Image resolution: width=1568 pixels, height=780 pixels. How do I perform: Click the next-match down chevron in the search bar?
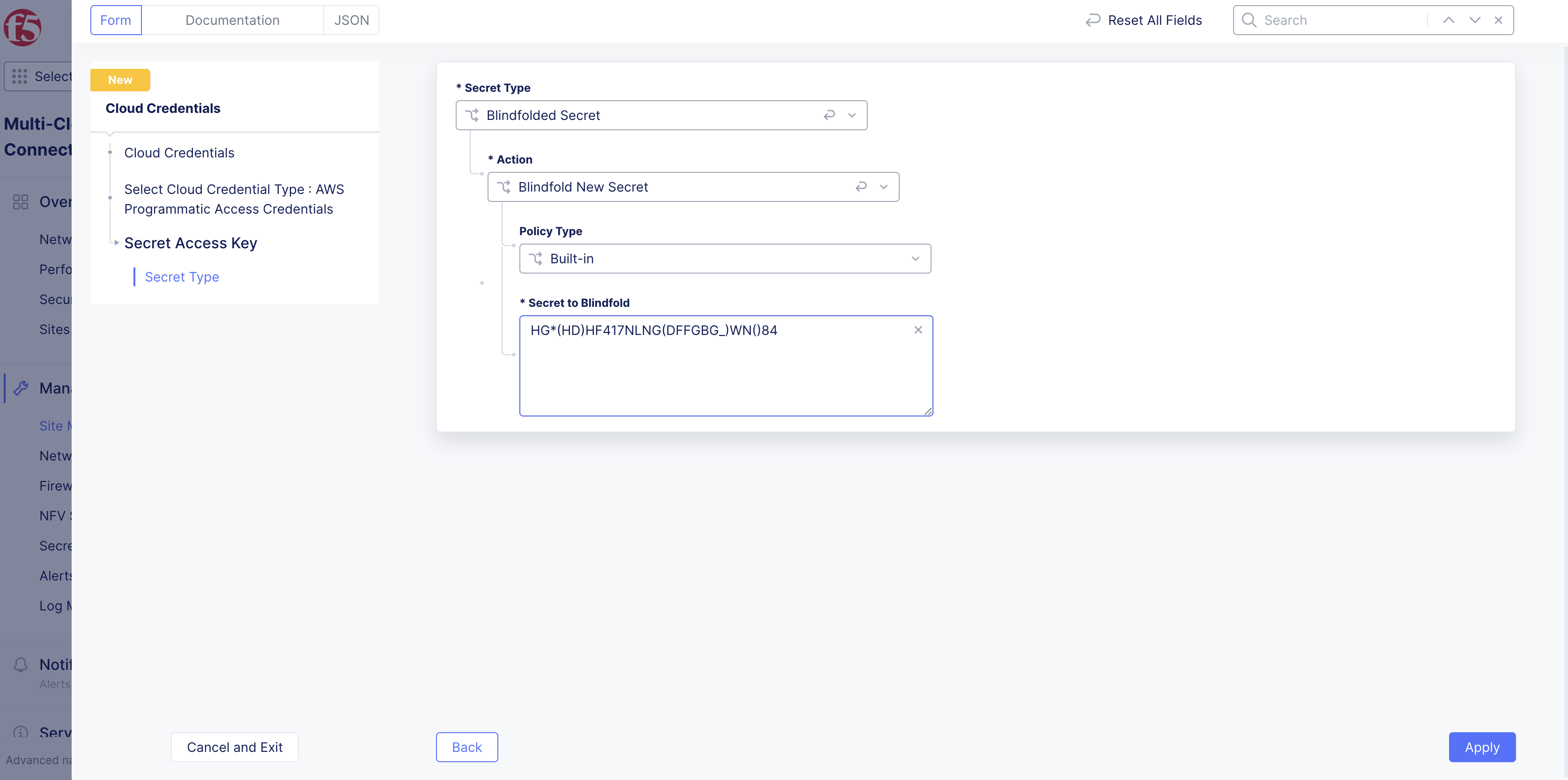tap(1474, 20)
